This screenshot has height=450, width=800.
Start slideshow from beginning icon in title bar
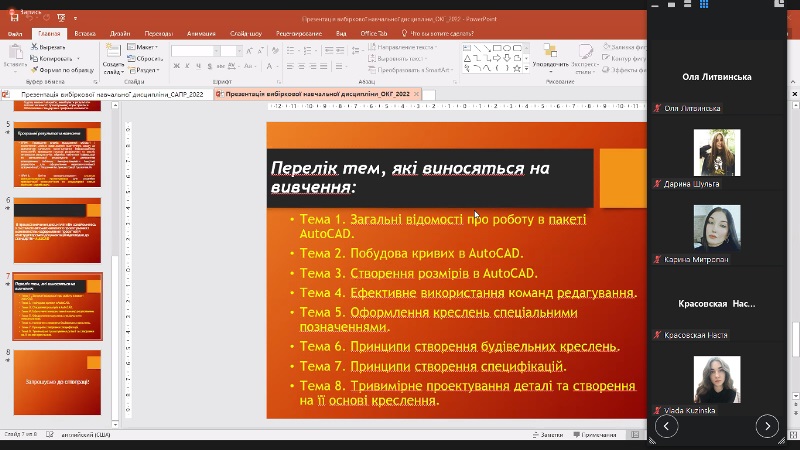(x=61, y=18)
